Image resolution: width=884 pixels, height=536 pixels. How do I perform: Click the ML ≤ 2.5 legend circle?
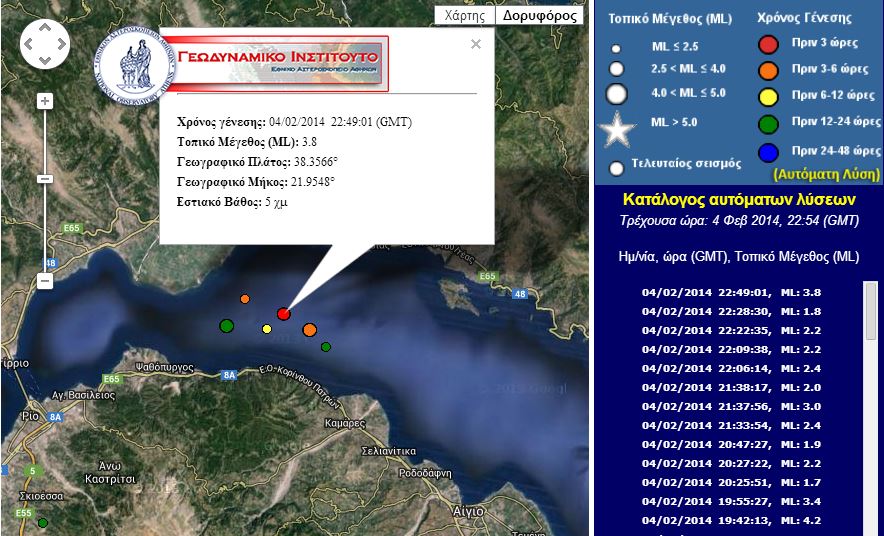[616, 49]
